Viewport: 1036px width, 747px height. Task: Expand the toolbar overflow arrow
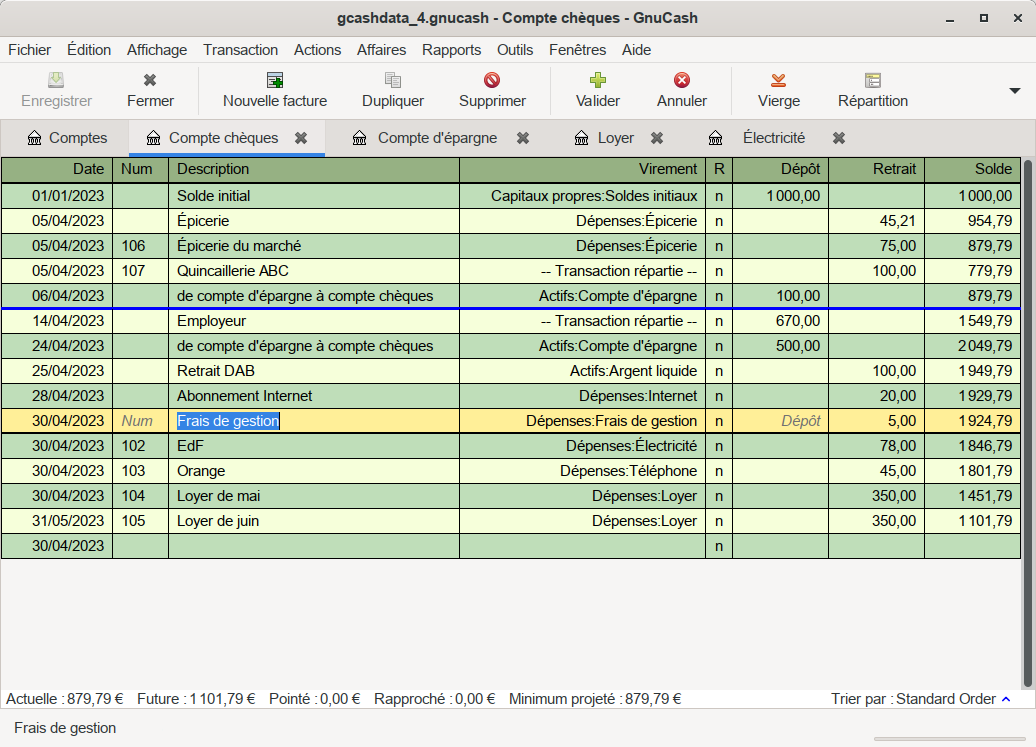[x=1014, y=91]
